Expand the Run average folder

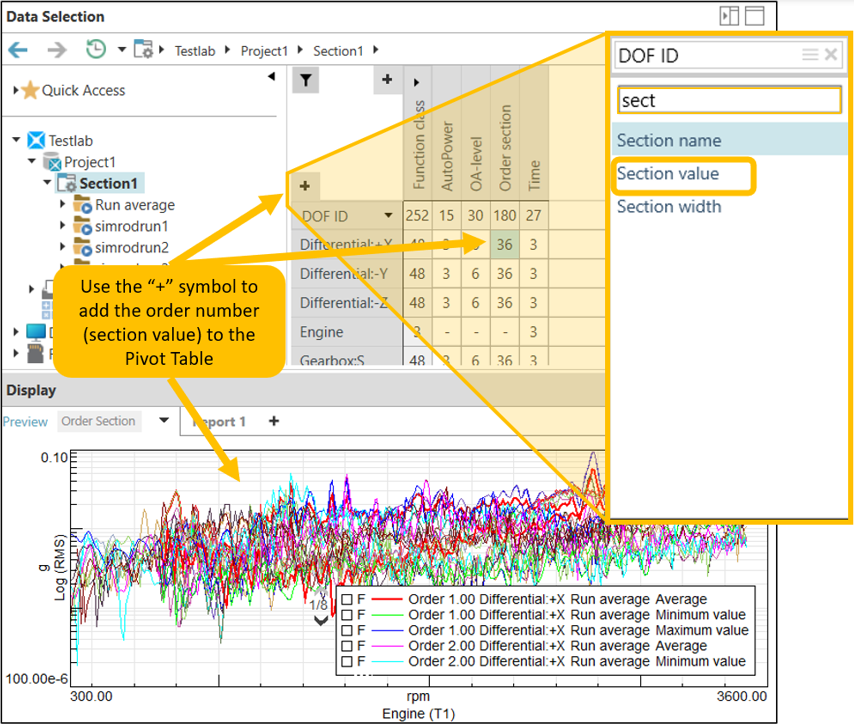[x=64, y=205]
